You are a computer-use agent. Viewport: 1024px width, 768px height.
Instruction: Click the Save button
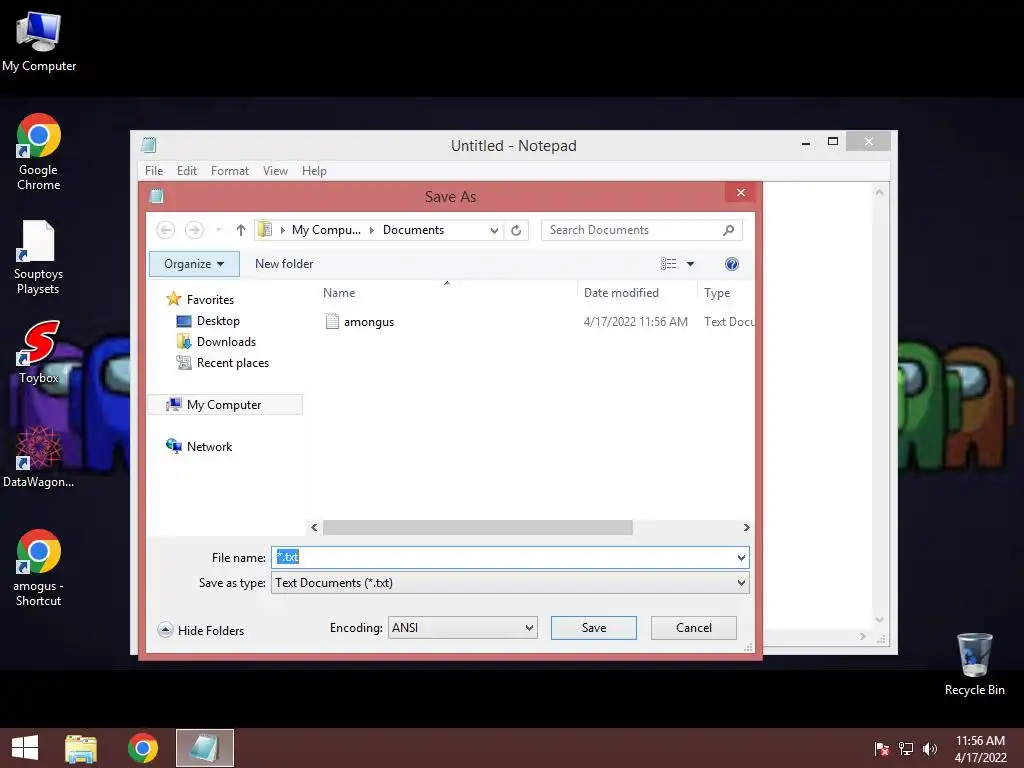tap(594, 628)
